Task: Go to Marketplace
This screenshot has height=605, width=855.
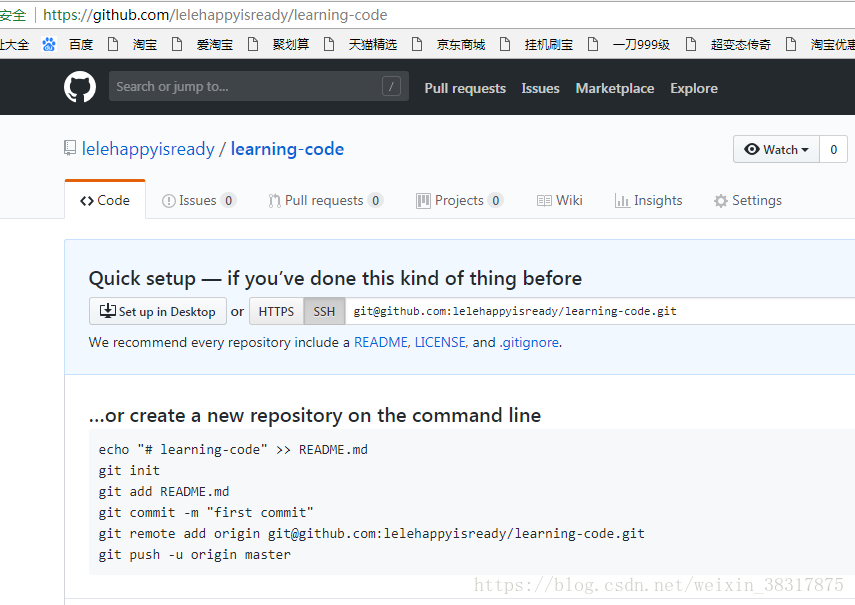Action: click(615, 88)
